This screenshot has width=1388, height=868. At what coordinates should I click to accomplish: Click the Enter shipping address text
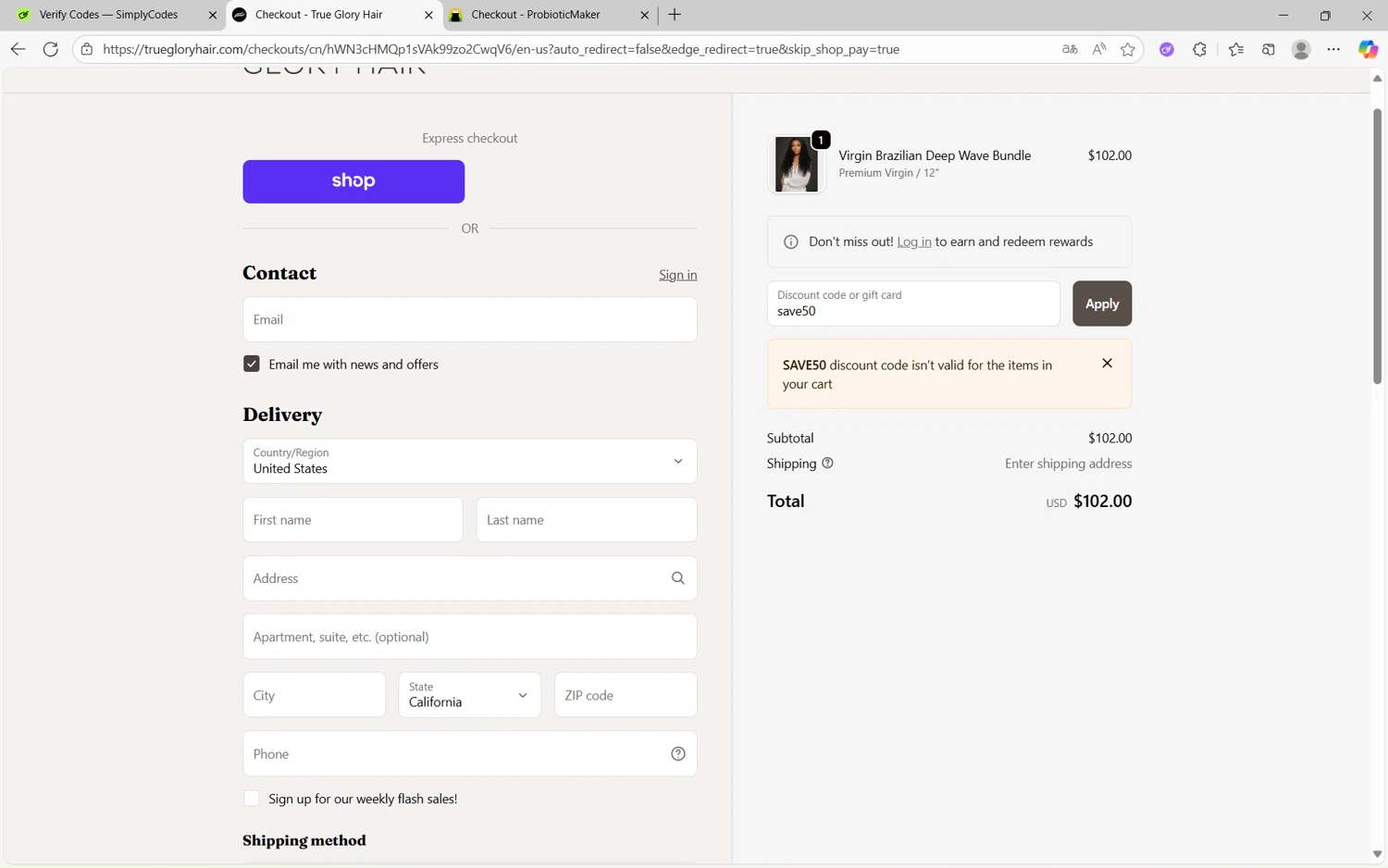pos(1068,464)
